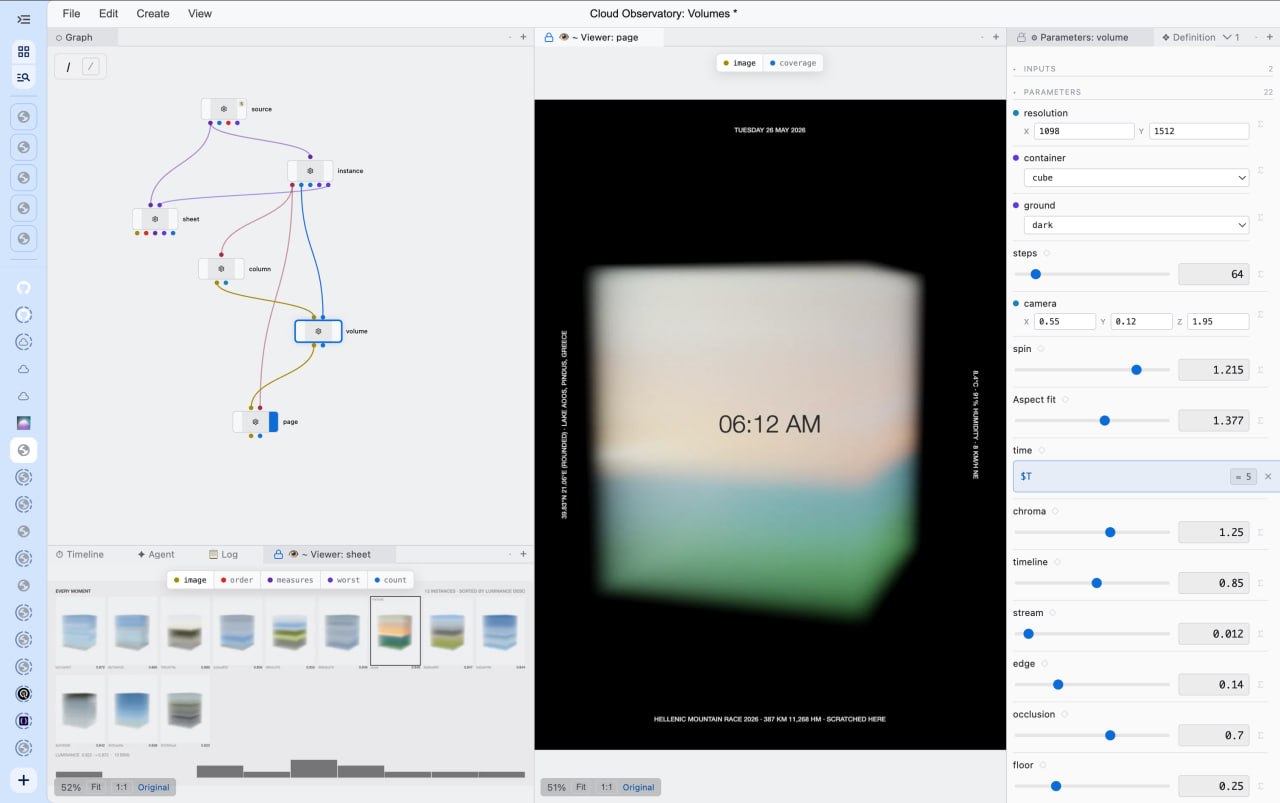This screenshot has width=1280, height=803.
Task: Toggle the keyframe circle next to steps
Action: pos(1046,253)
